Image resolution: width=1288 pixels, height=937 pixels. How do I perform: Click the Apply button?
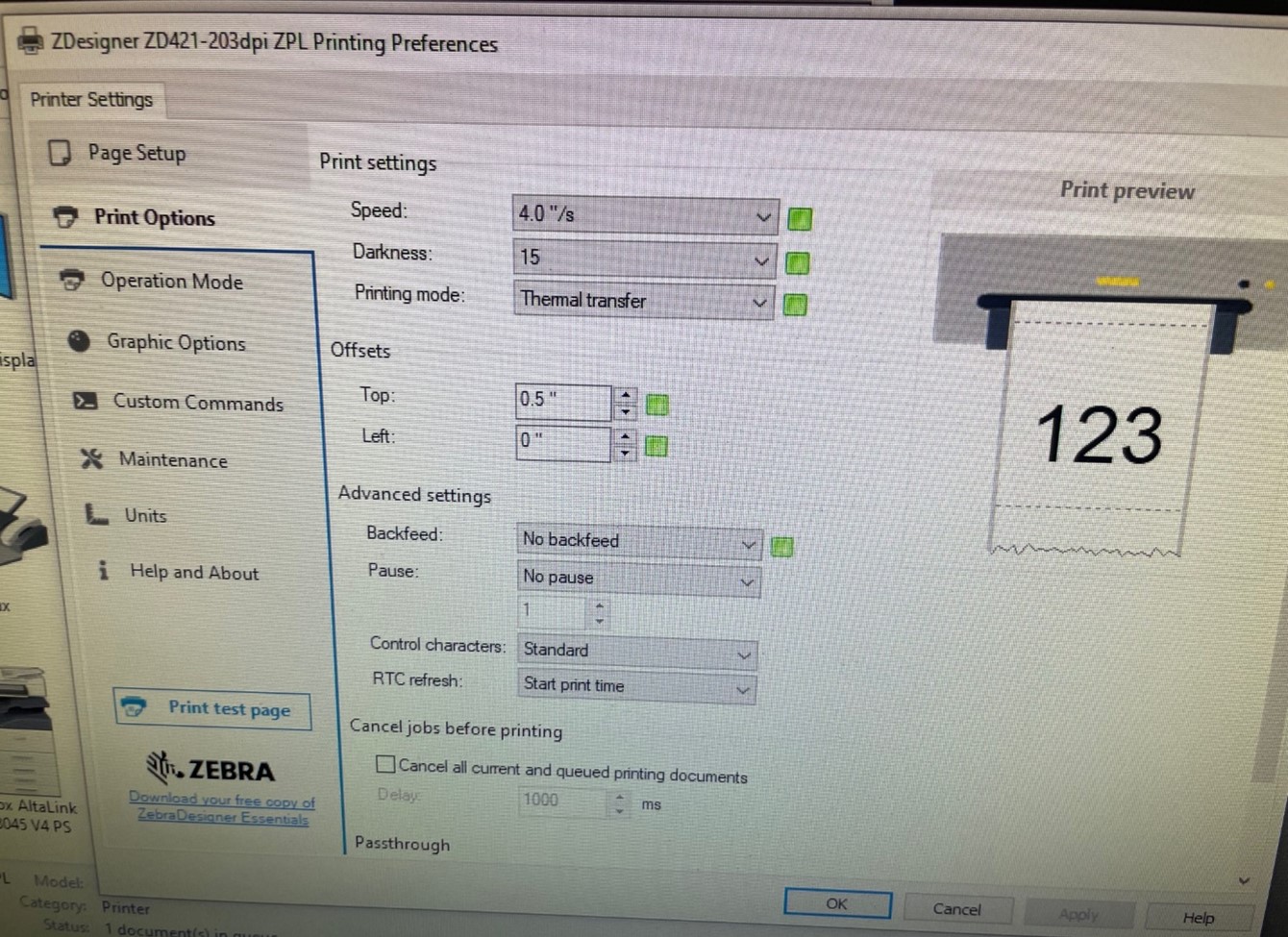1078,914
